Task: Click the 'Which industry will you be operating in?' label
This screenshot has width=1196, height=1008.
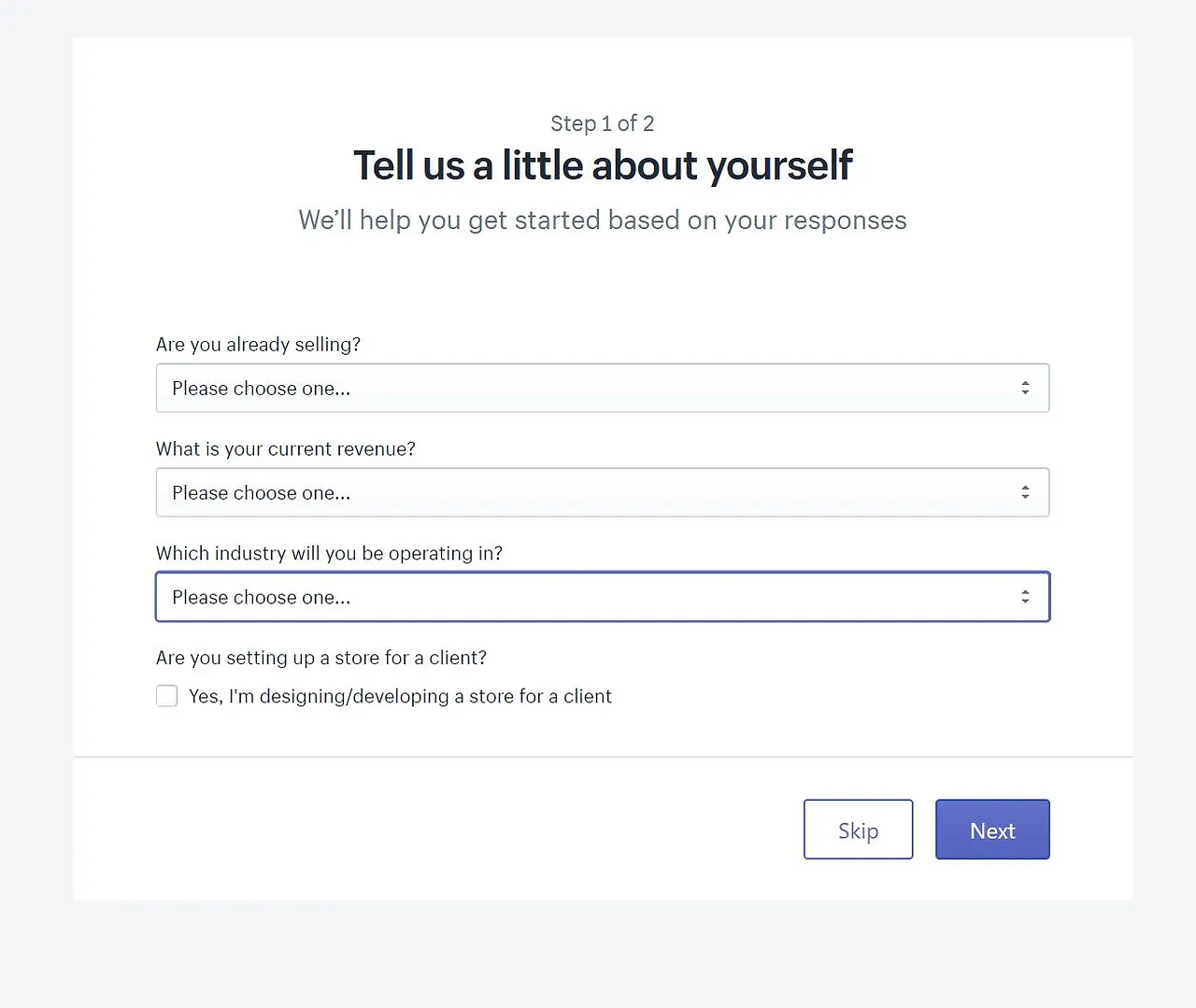Action: click(x=329, y=554)
